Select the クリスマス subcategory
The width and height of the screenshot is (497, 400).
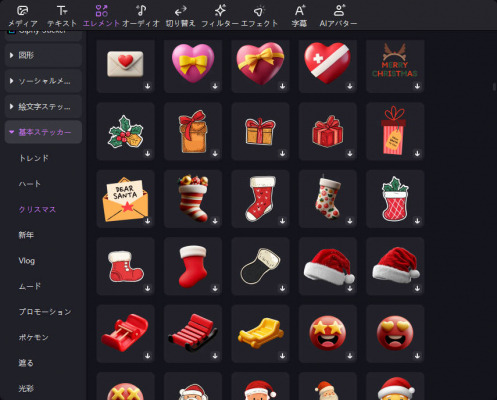coord(37,209)
